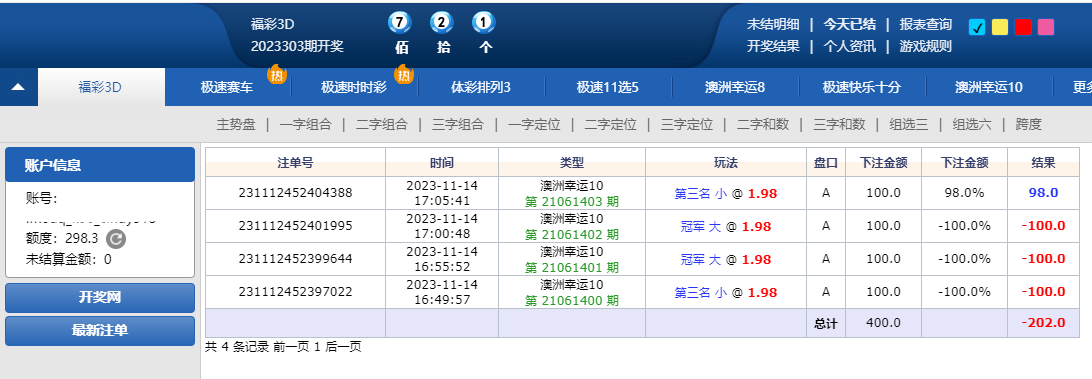Select 主势盘 sub-menu
1092x379 pixels.
tap(236, 125)
